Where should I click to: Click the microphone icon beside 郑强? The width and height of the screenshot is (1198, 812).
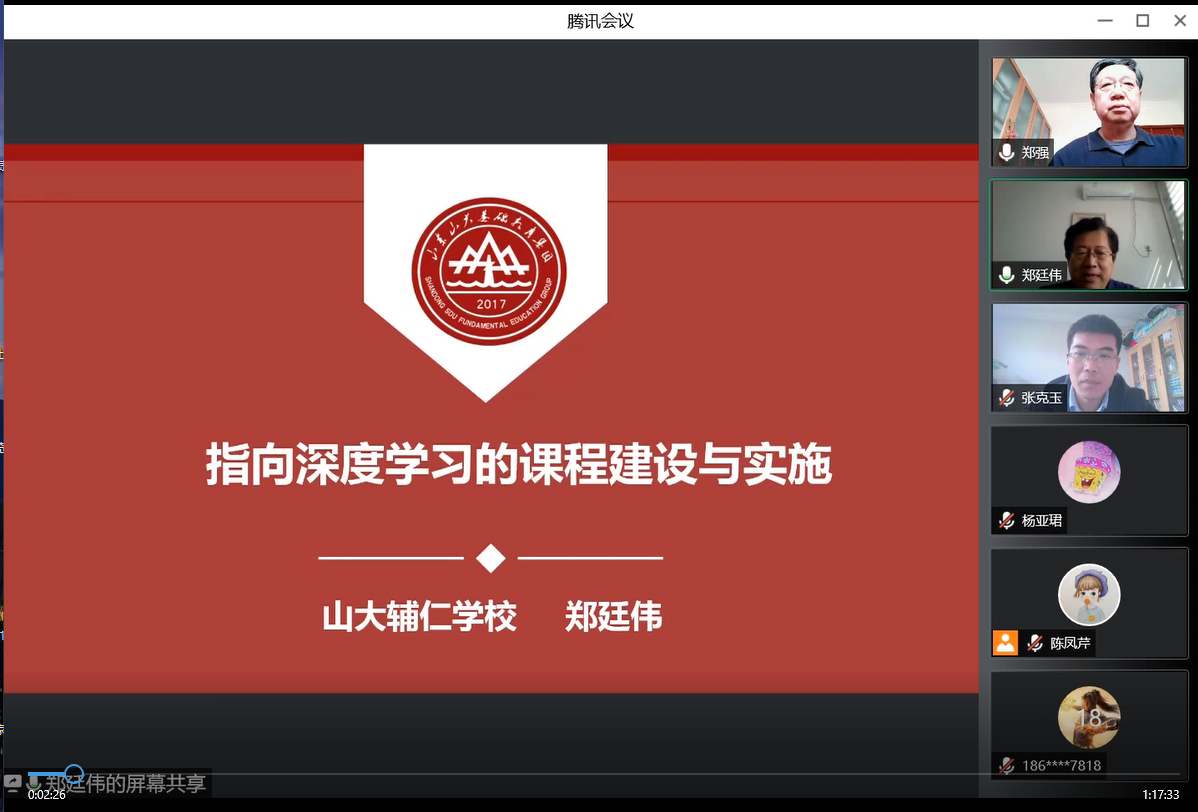point(1007,153)
